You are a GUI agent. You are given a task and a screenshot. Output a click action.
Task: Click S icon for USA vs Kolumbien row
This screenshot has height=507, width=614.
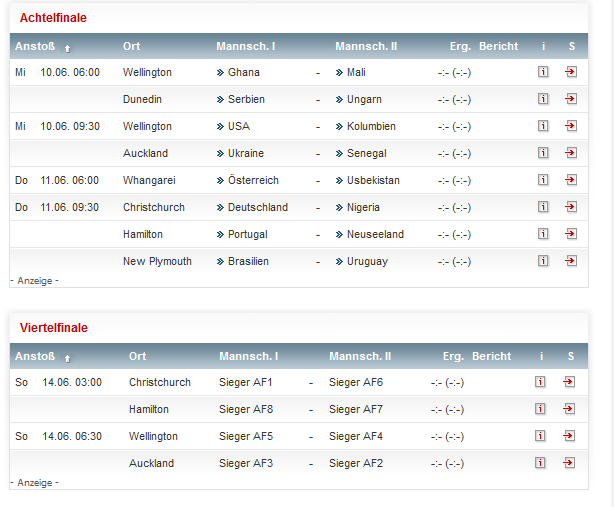pyautogui.click(x=571, y=126)
